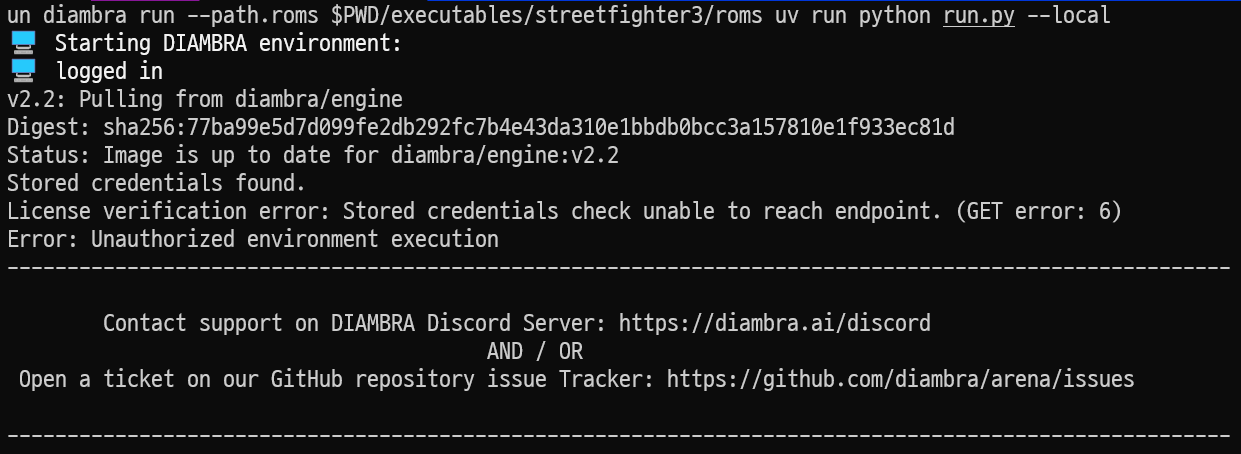Click the "v2.2: Pulling from diambra/engine" line
This screenshot has width=1241, height=454.
(x=204, y=99)
